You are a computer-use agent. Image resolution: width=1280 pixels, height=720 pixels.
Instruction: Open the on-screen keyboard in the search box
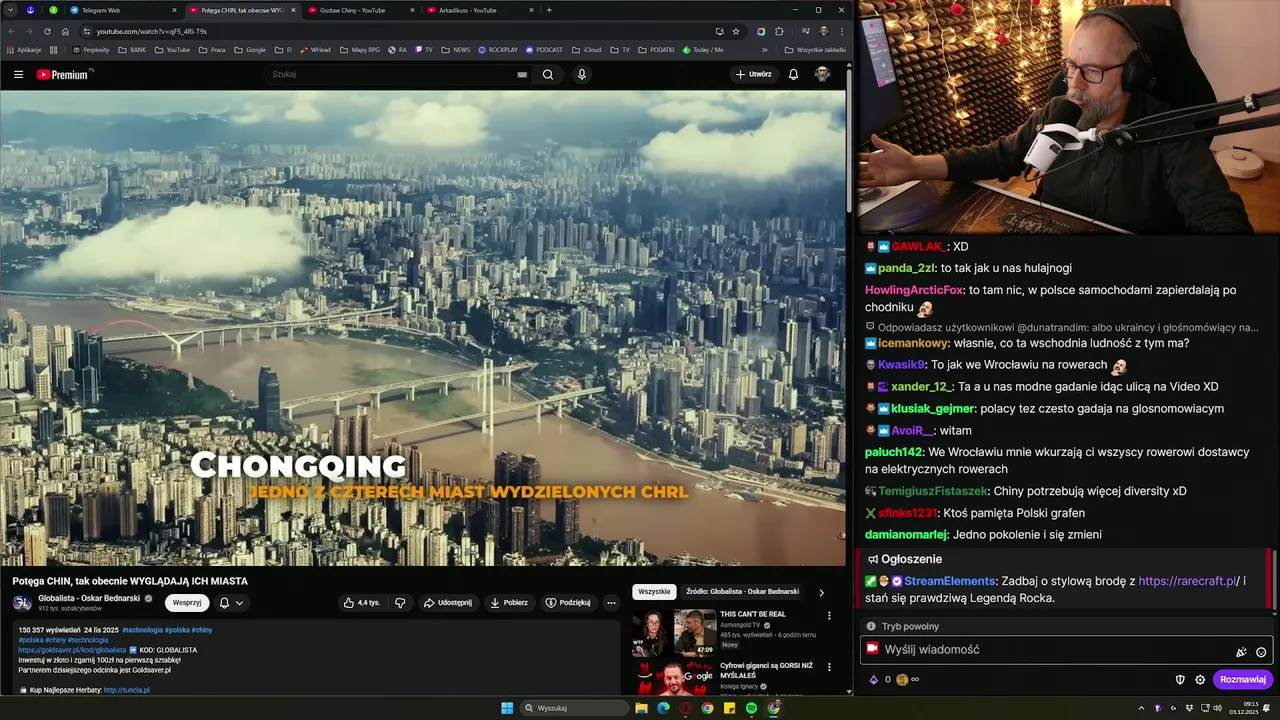pyautogui.click(x=522, y=74)
